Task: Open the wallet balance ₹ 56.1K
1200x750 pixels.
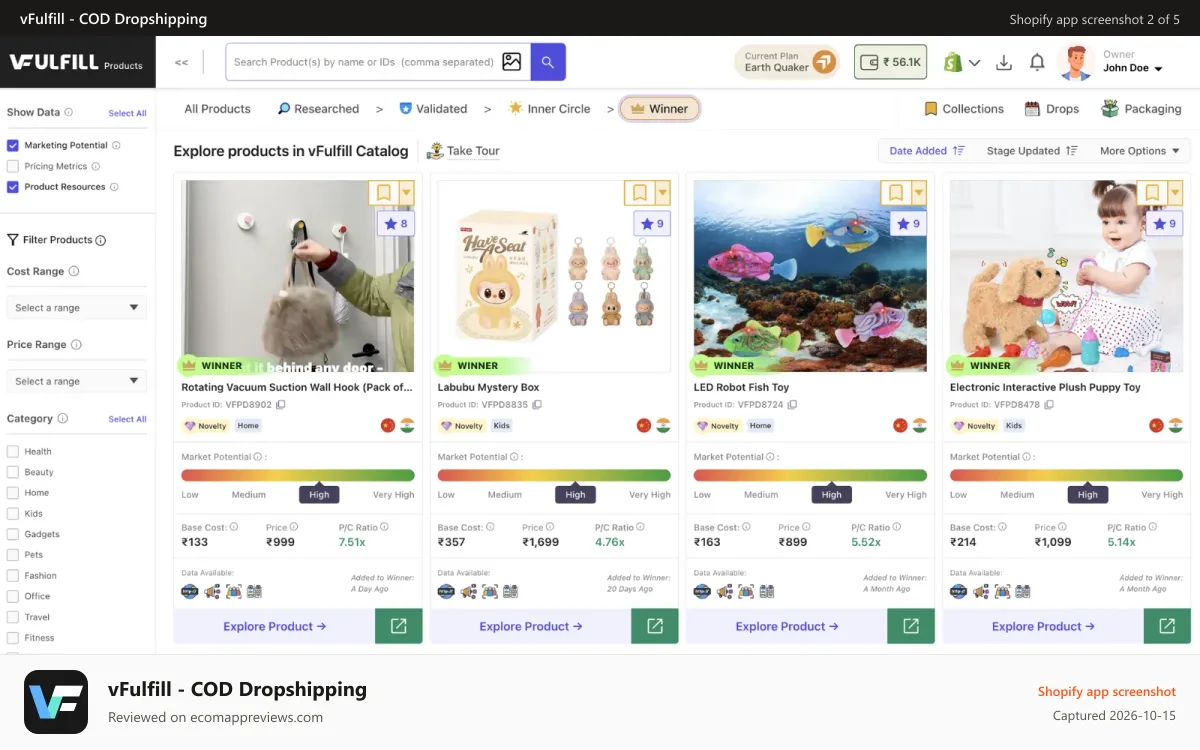Action: coord(890,62)
